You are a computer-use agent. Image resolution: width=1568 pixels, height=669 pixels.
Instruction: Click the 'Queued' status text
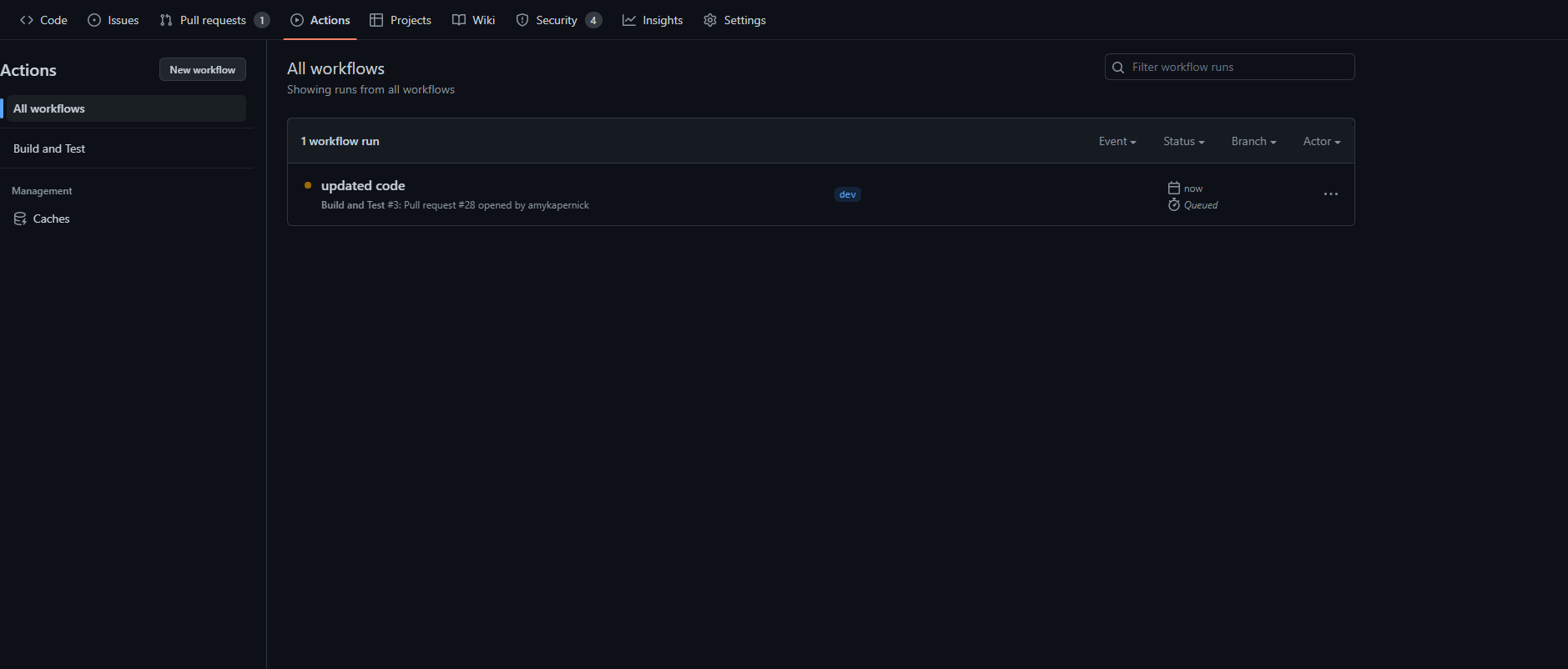pyautogui.click(x=1201, y=205)
